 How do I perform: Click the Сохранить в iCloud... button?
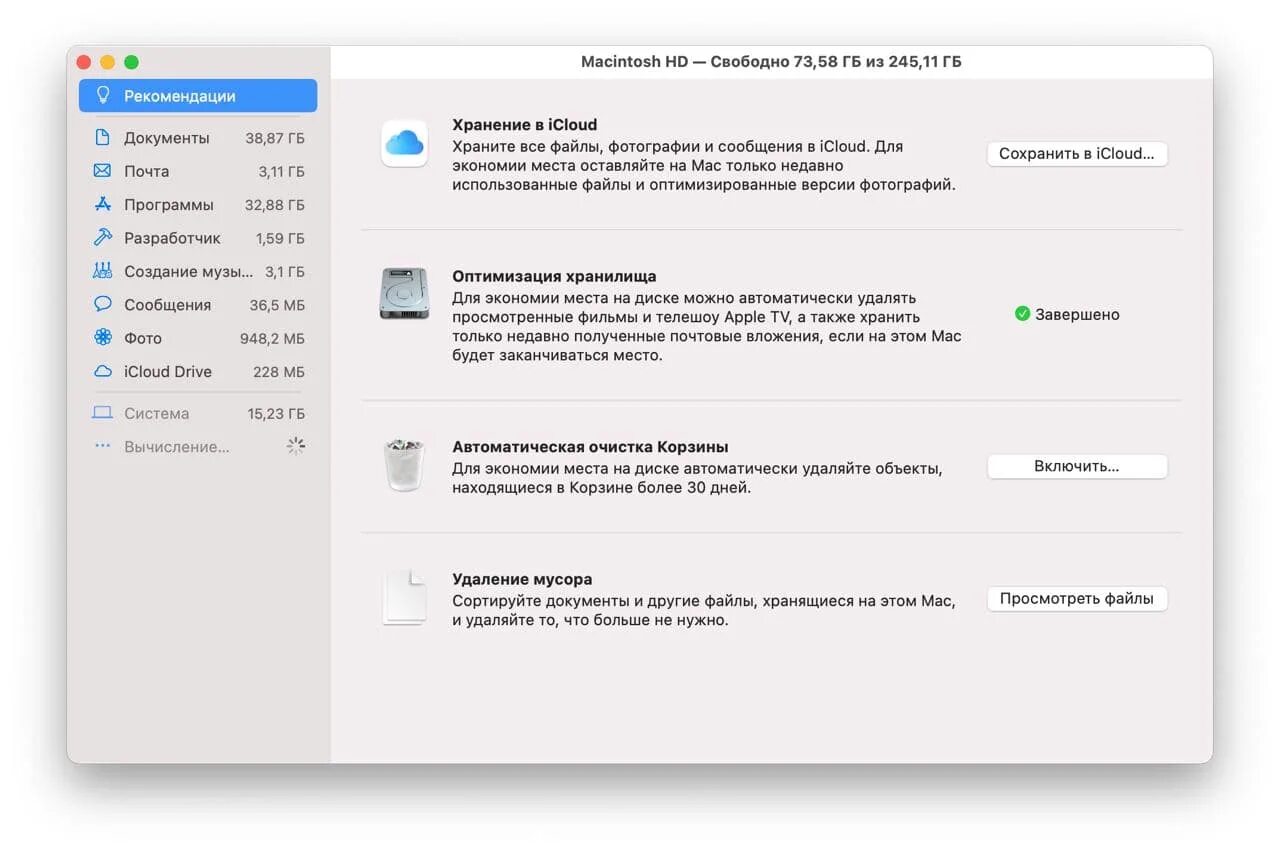[1077, 154]
